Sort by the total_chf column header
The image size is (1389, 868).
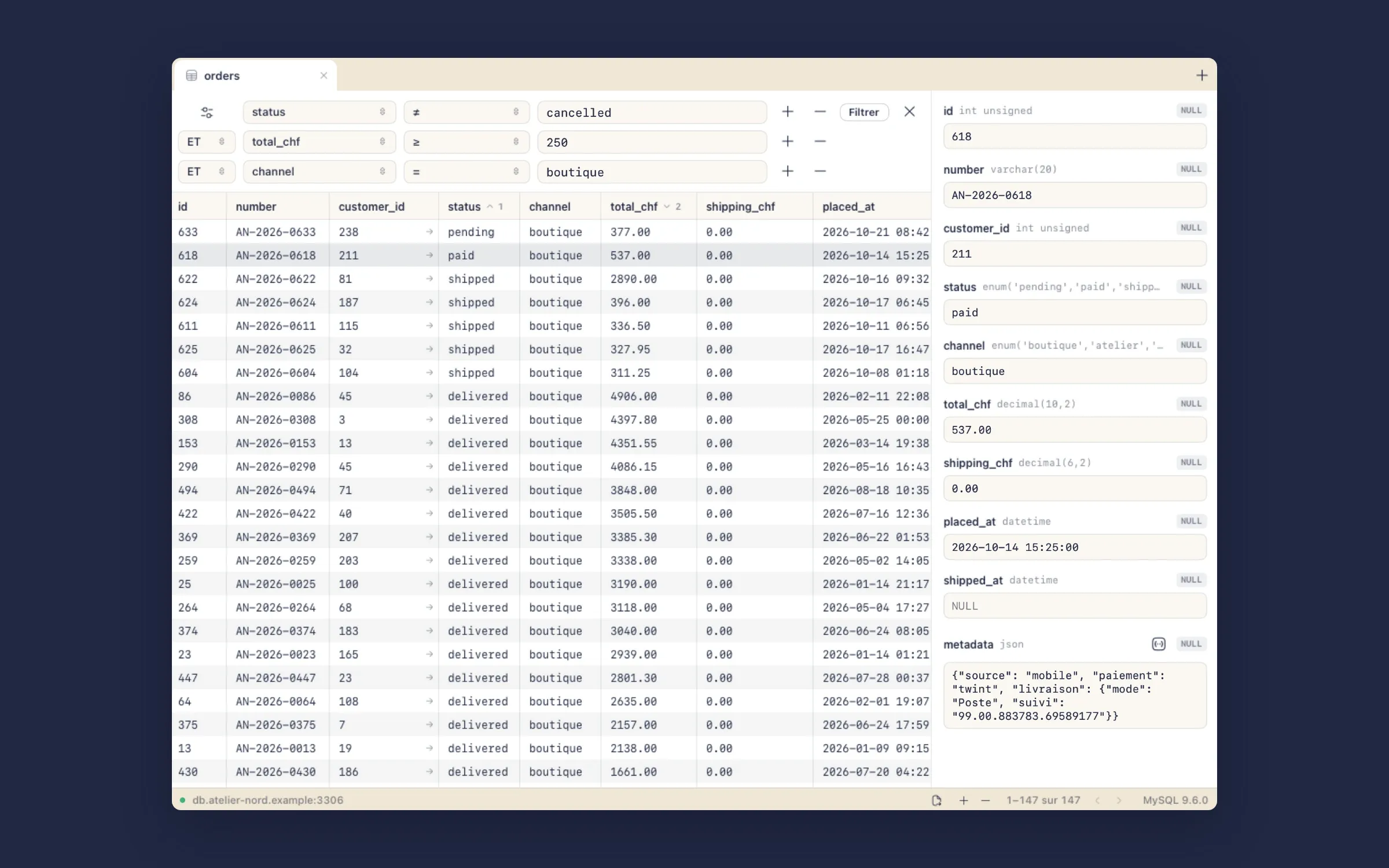(648, 207)
